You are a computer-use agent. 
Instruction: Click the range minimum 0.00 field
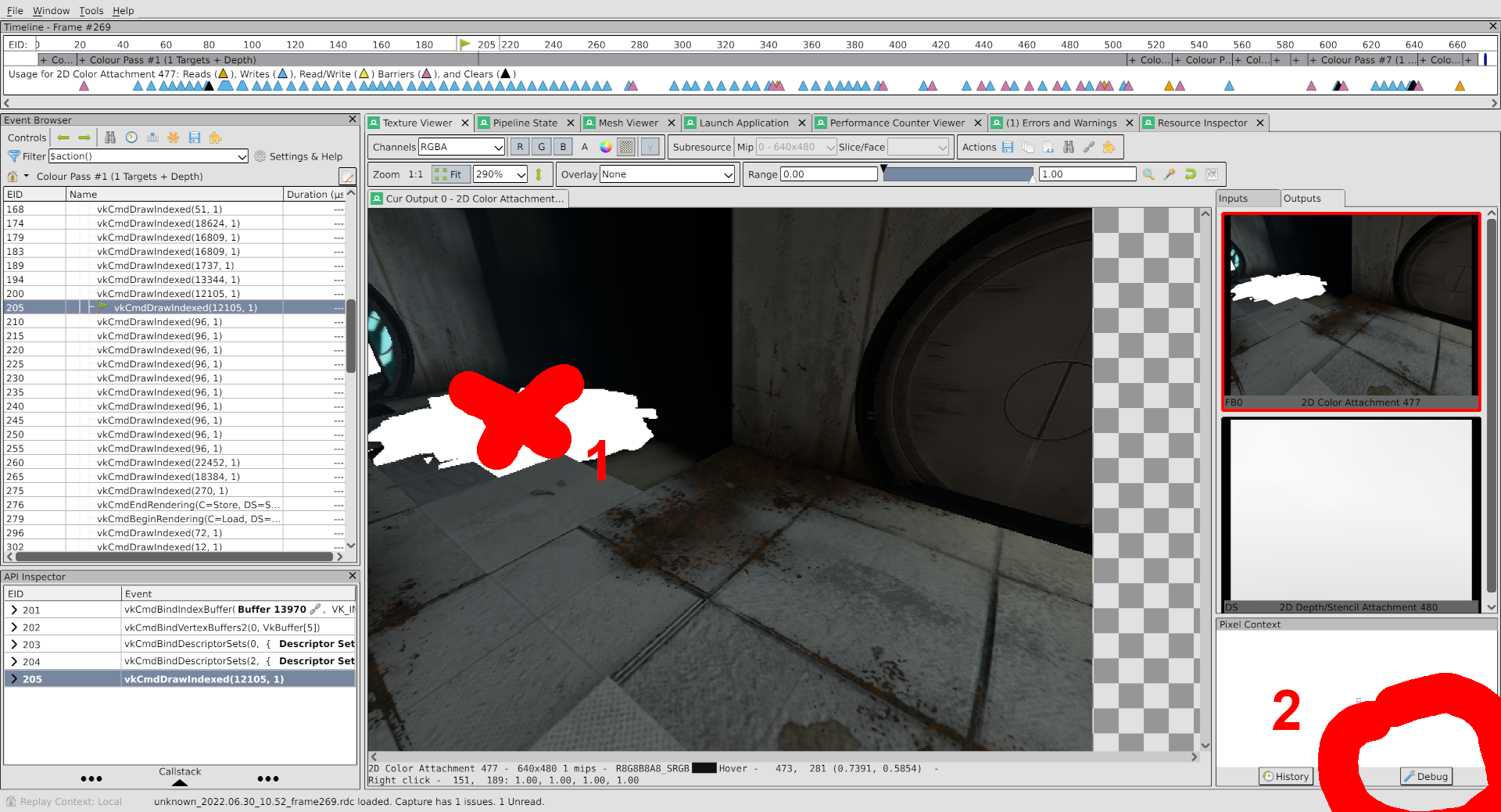coord(829,174)
